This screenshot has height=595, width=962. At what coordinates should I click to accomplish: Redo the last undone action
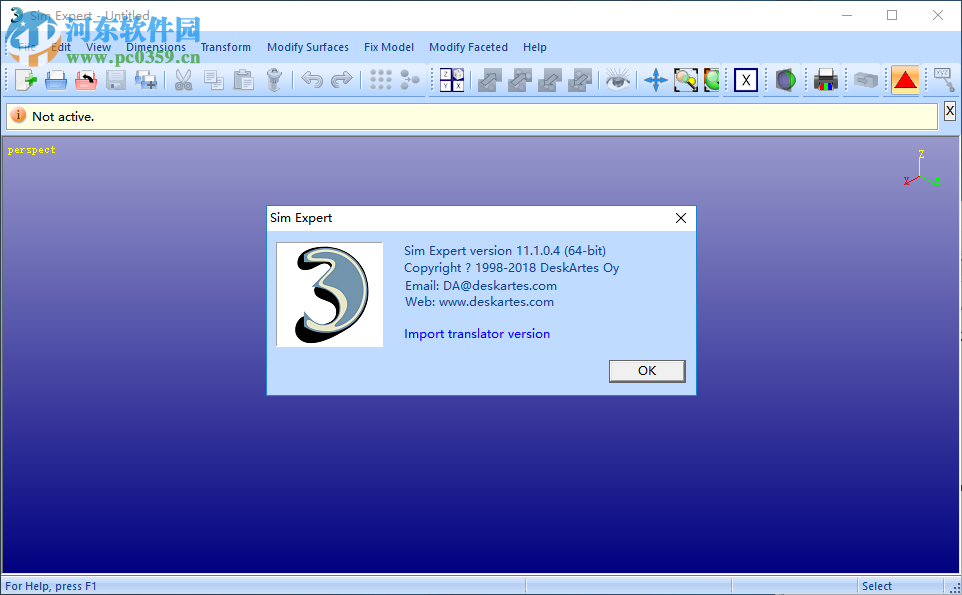[340, 80]
